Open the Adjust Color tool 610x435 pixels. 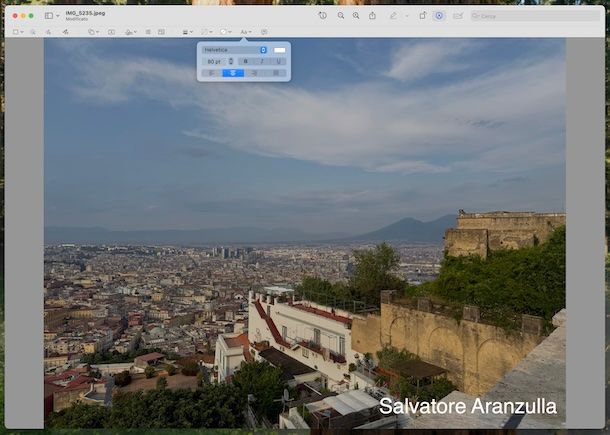[x=148, y=32]
